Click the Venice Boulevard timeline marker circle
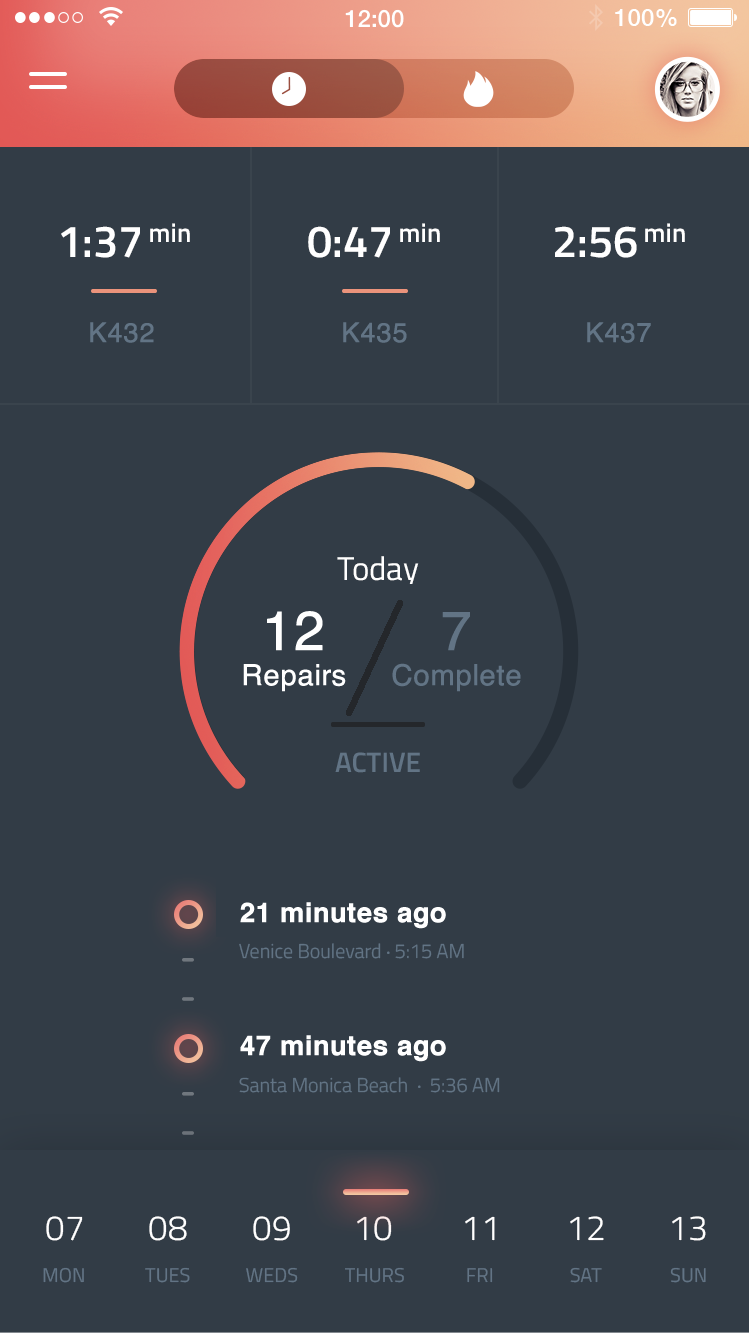 tap(188, 914)
